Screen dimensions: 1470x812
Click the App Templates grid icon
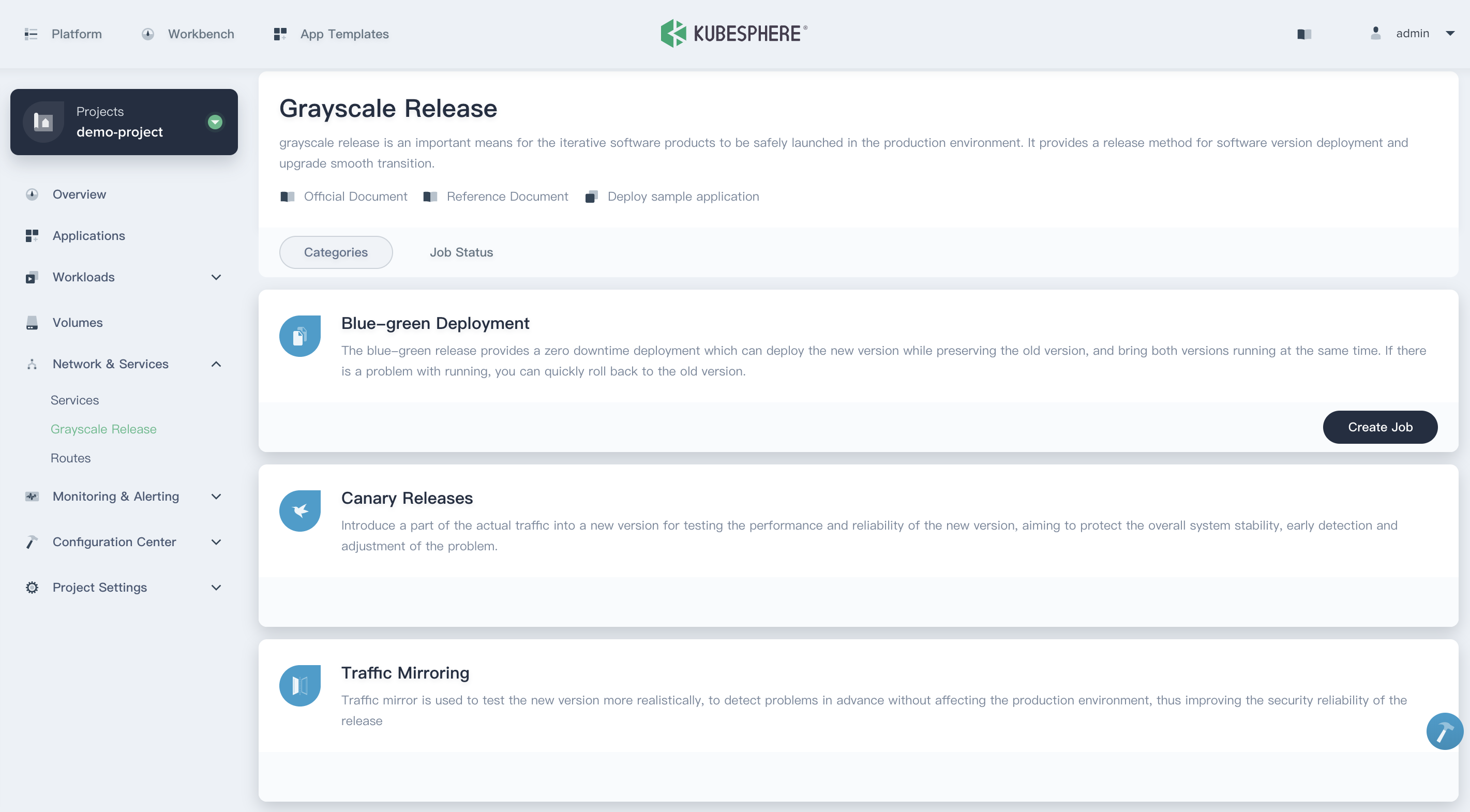(280, 34)
